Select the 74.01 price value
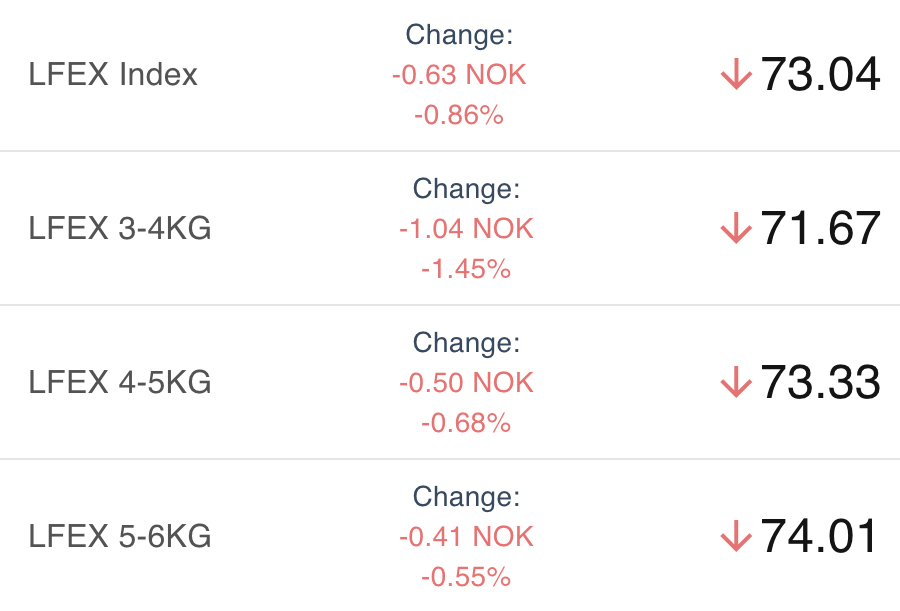This screenshot has width=900, height=611. coord(820,537)
